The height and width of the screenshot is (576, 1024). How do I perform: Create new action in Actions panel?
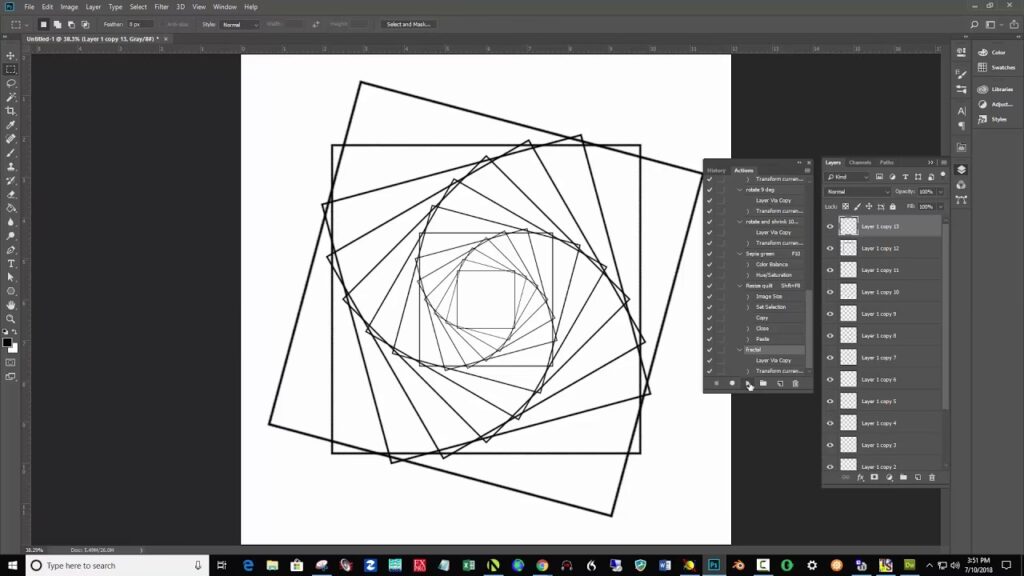779,383
